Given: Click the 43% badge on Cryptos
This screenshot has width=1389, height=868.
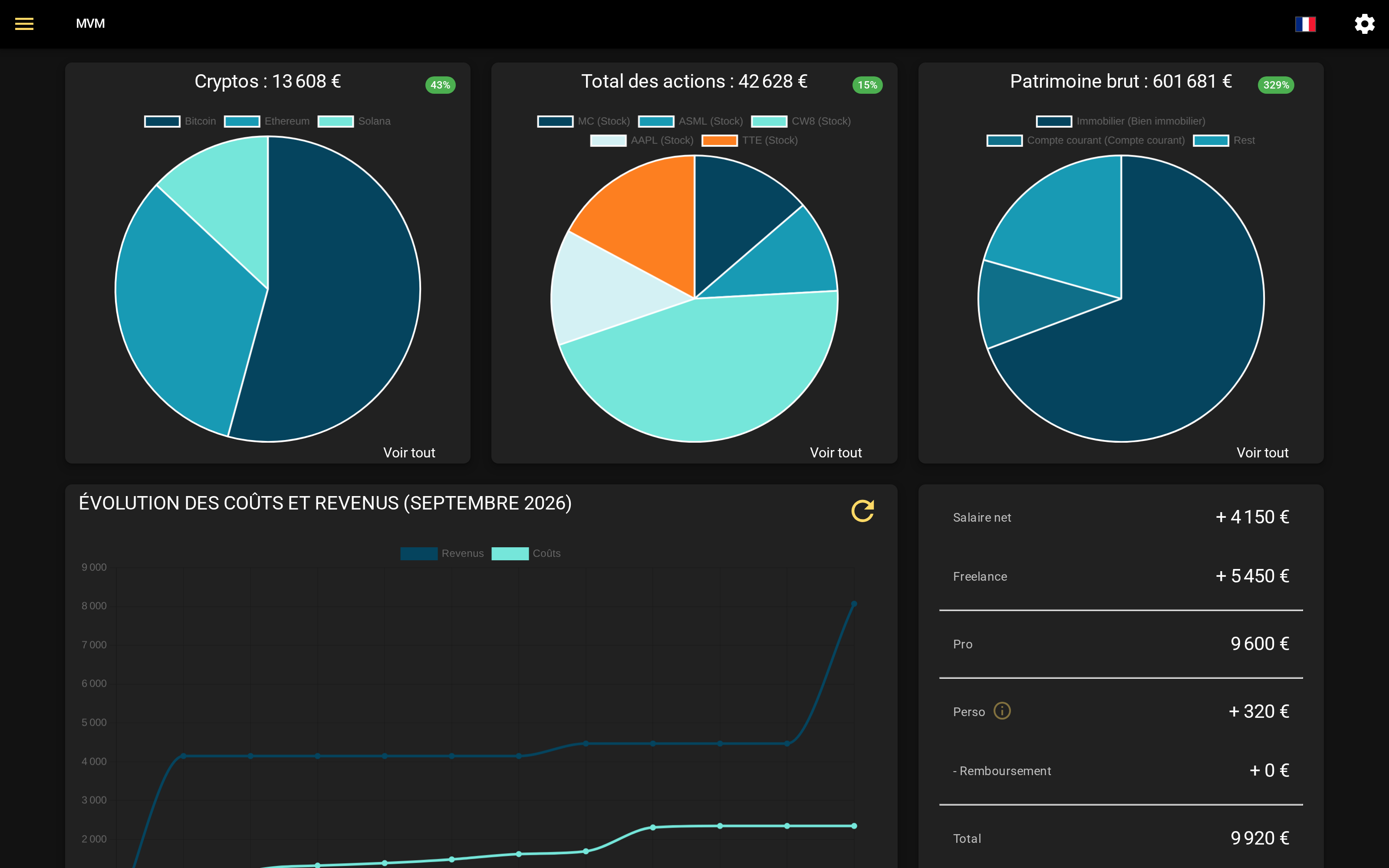Looking at the screenshot, I should pos(440,85).
